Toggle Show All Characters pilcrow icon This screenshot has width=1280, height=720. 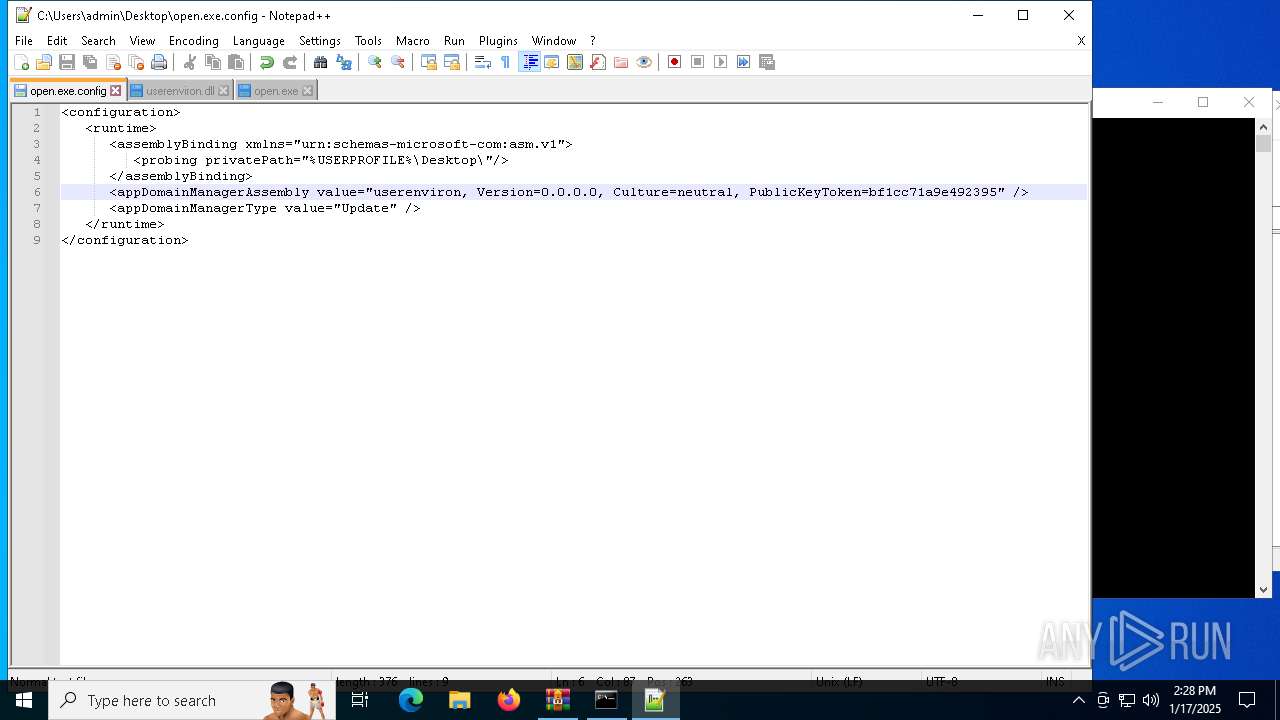[506, 62]
